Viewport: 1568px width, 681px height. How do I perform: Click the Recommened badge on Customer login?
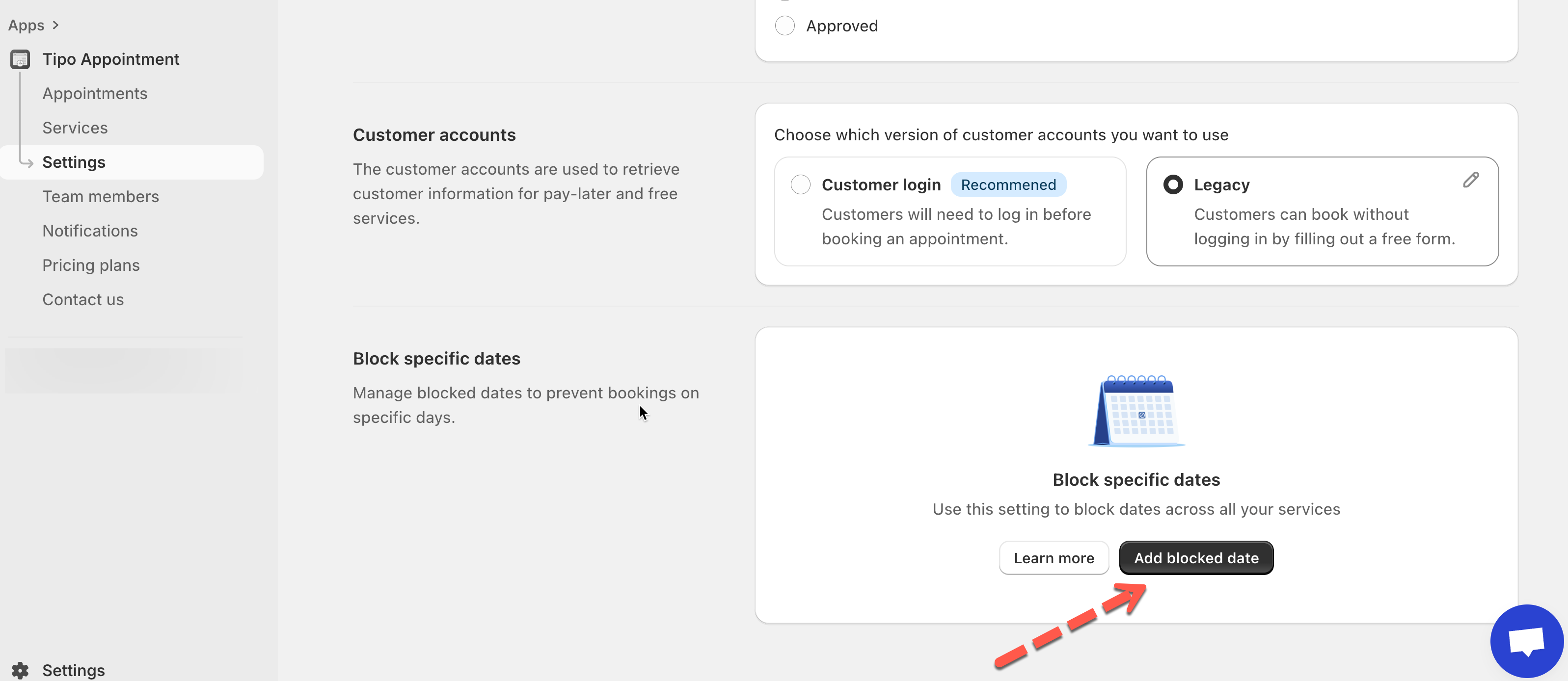coord(1008,184)
